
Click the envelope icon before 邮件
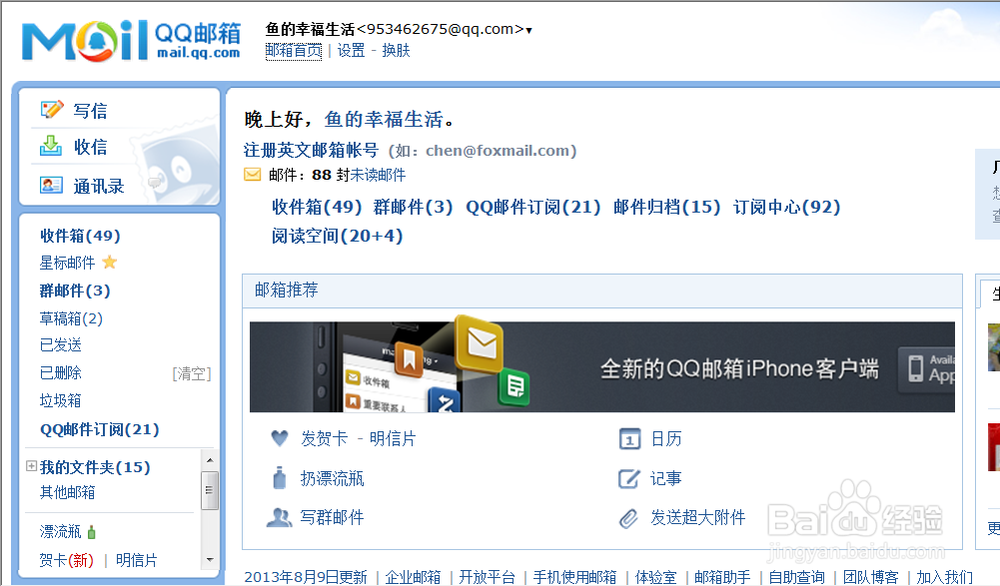click(x=253, y=175)
